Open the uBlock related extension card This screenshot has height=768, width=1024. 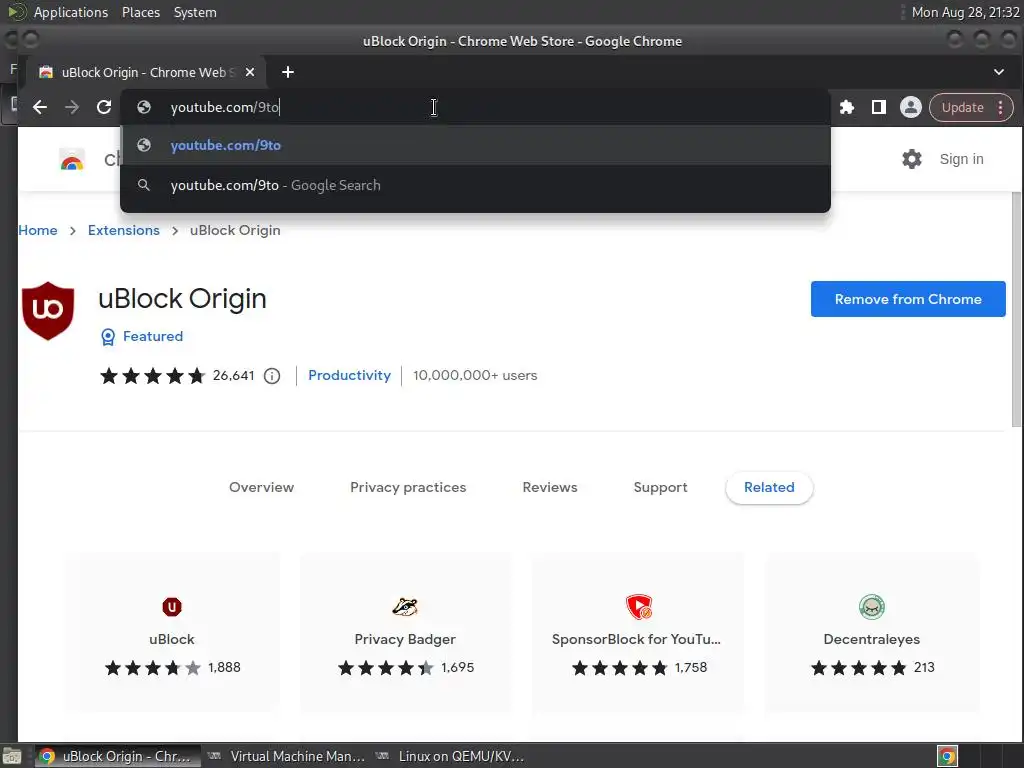[x=172, y=633]
